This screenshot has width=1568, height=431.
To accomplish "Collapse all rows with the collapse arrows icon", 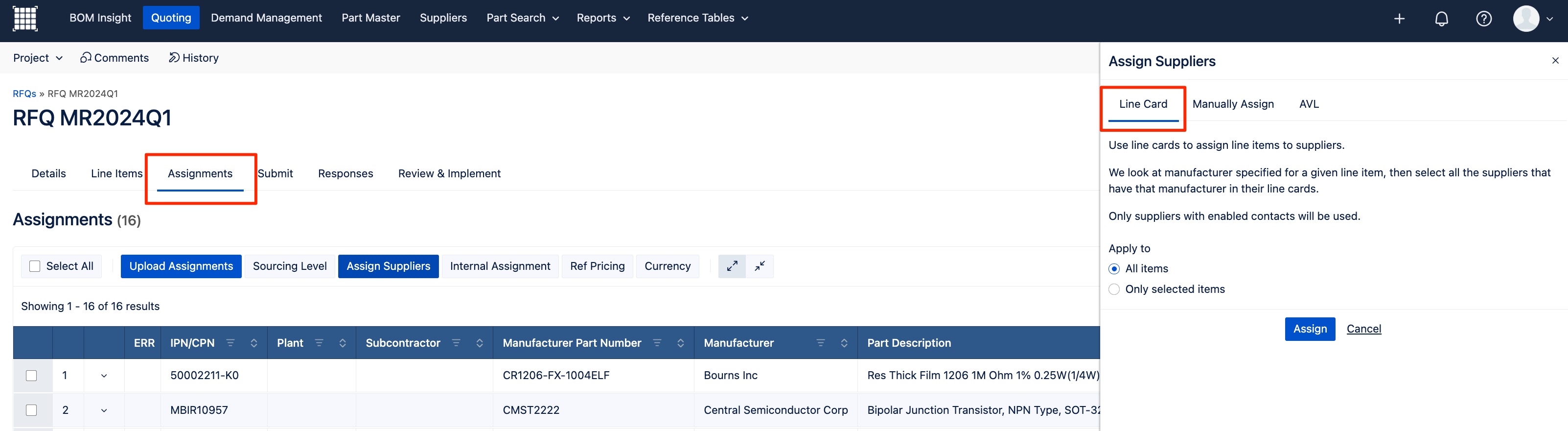I will (760, 266).
